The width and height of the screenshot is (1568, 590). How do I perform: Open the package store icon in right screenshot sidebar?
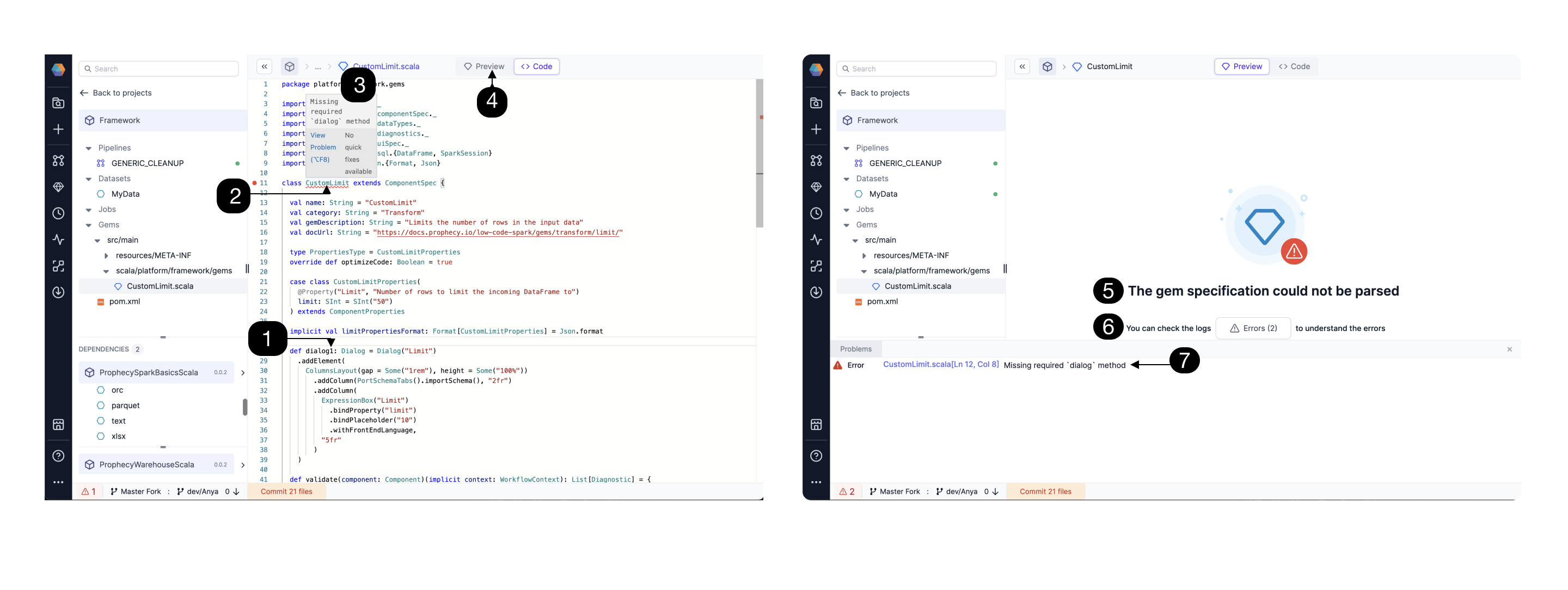(x=816, y=424)
